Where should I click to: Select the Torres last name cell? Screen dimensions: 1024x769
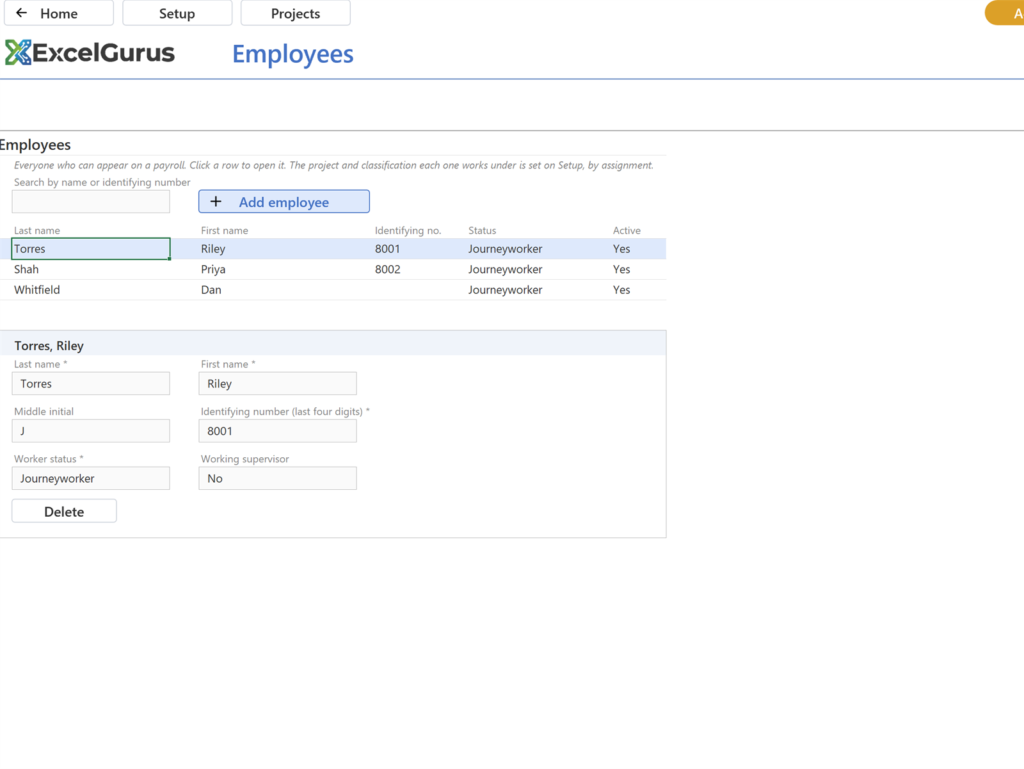(91, 249)
